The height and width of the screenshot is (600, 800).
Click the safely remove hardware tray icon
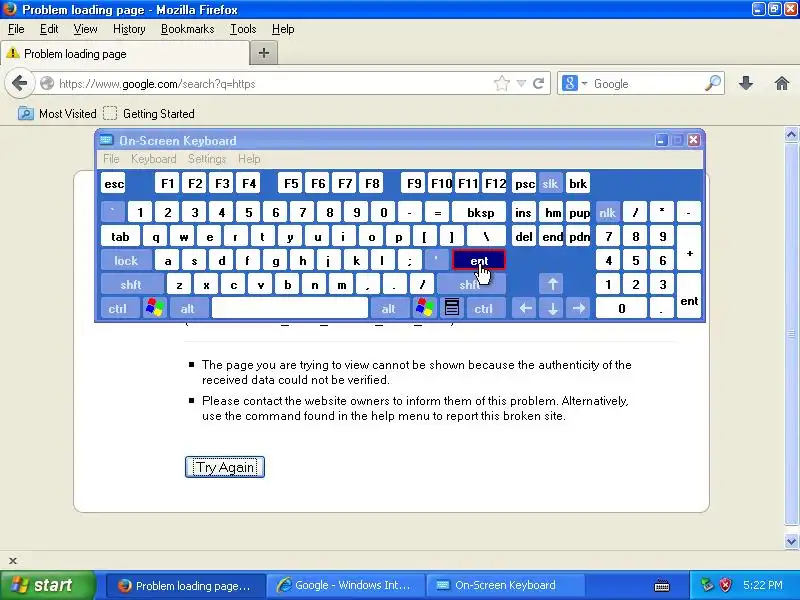(707, 585)
